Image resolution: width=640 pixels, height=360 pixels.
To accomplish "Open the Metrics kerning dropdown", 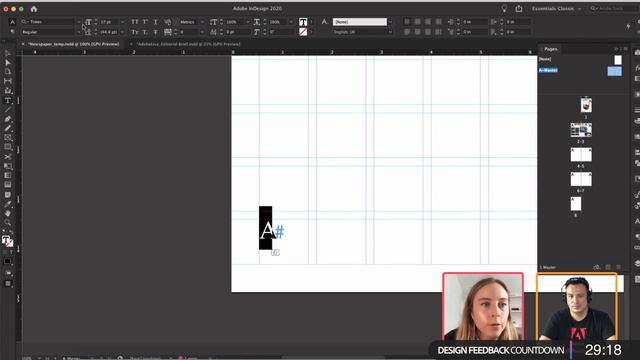I will point(202,22).
